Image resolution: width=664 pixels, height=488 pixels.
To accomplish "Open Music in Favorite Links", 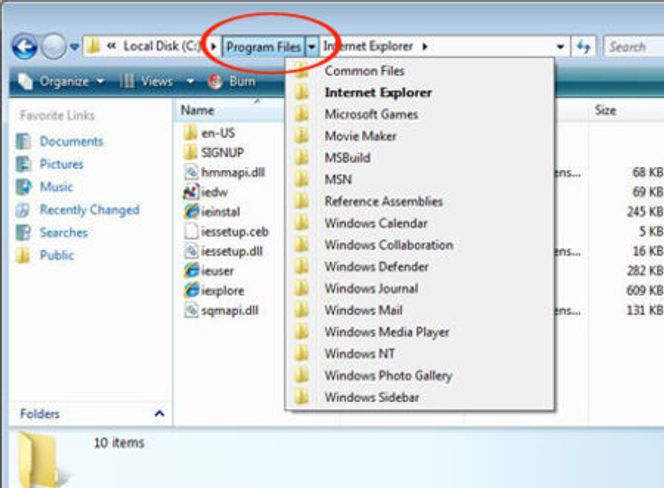I will pyautogui.click(x=56, y=187).
